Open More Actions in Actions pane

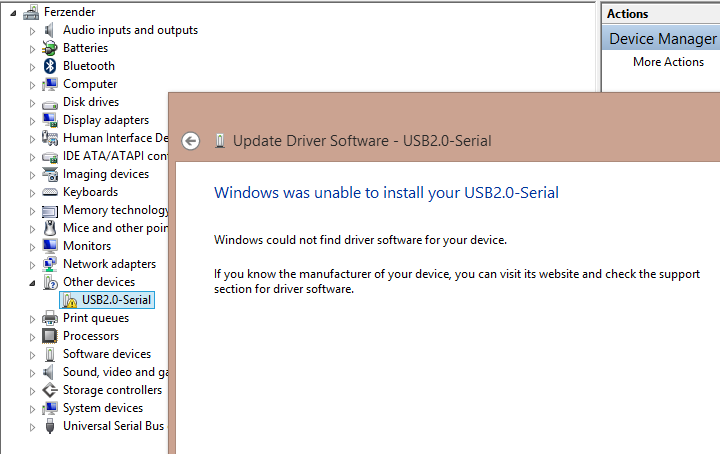coord(668,62)
